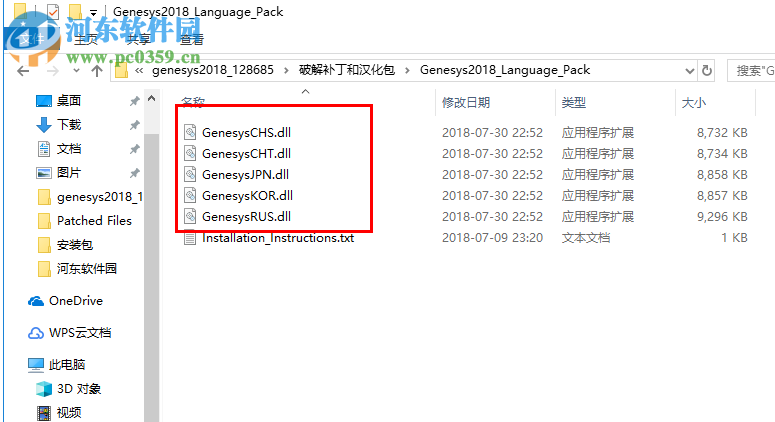This screenshot has height=422, width=775.
Task: Go back with the left arrow button
Action: [x=23, y=71]
